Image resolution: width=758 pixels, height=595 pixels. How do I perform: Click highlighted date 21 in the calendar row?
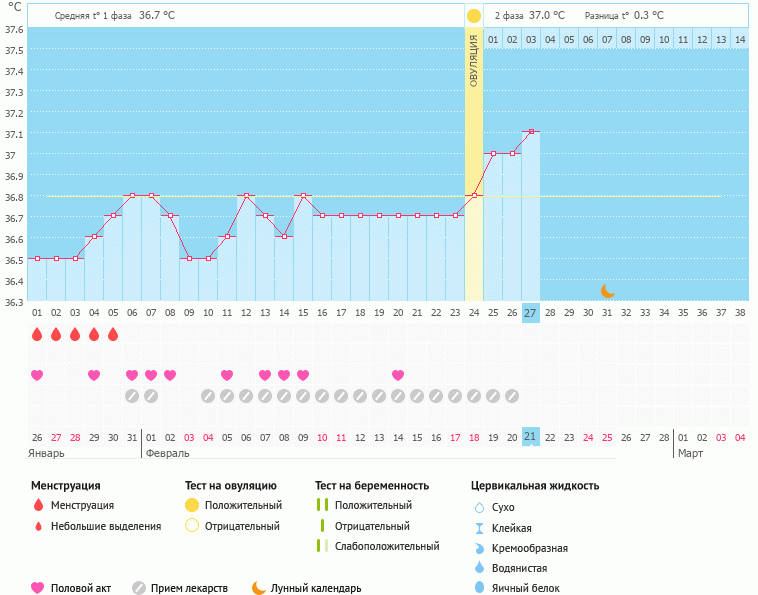(531, 437)
